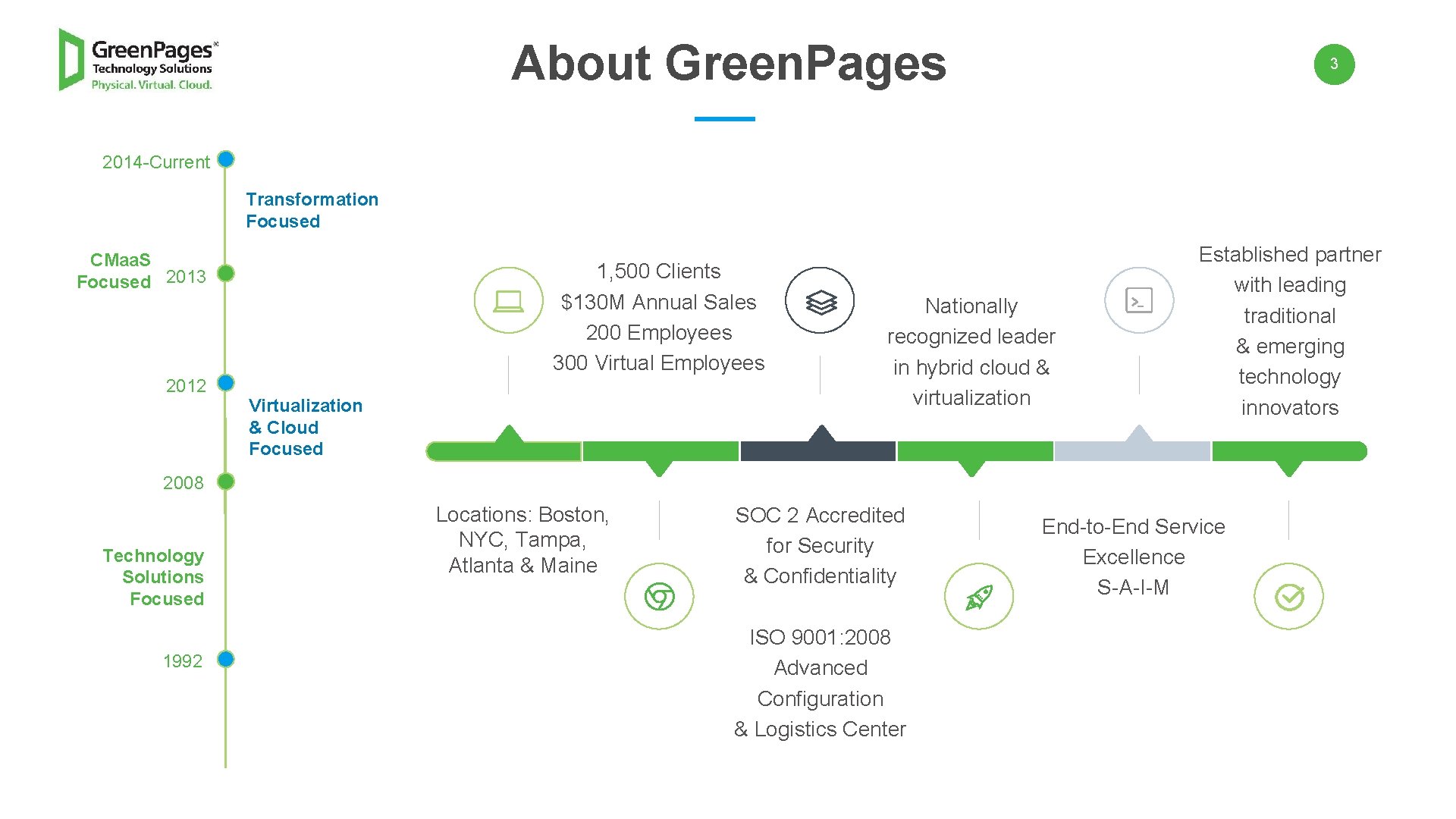Click the About GreenPages title

729,63
